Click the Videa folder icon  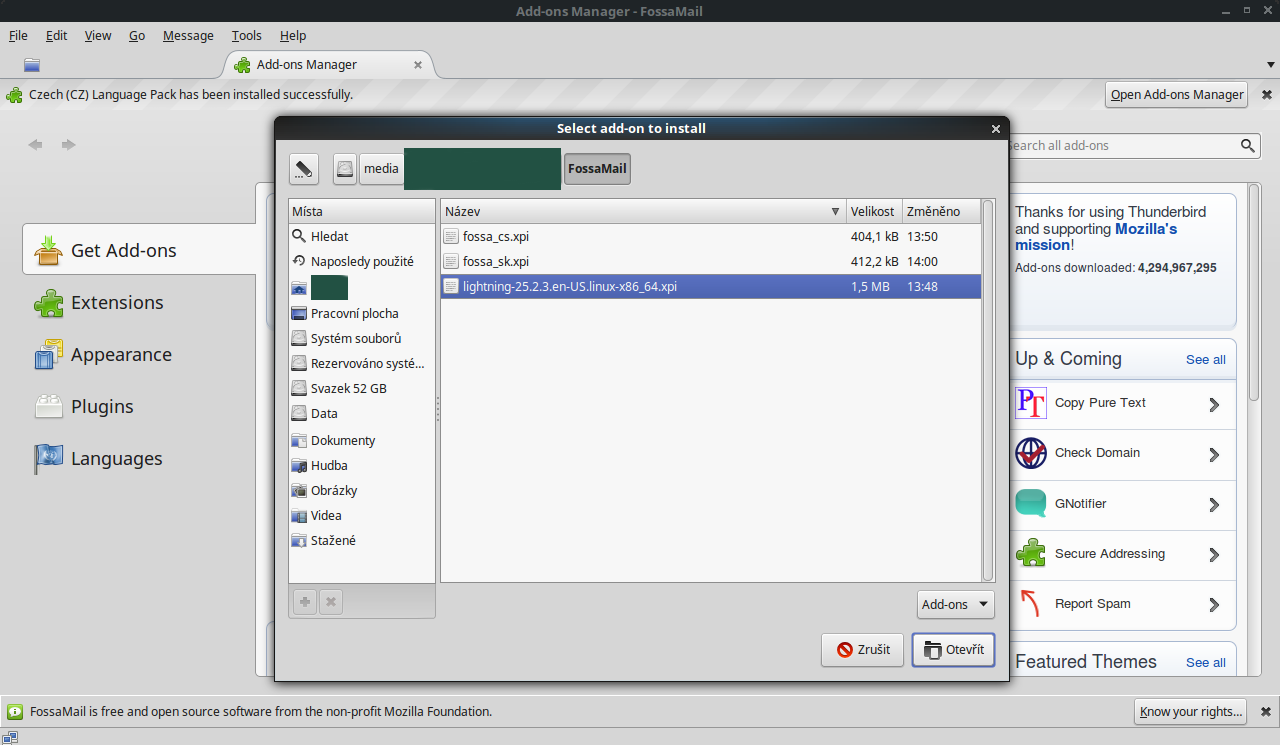pos(299,515)
